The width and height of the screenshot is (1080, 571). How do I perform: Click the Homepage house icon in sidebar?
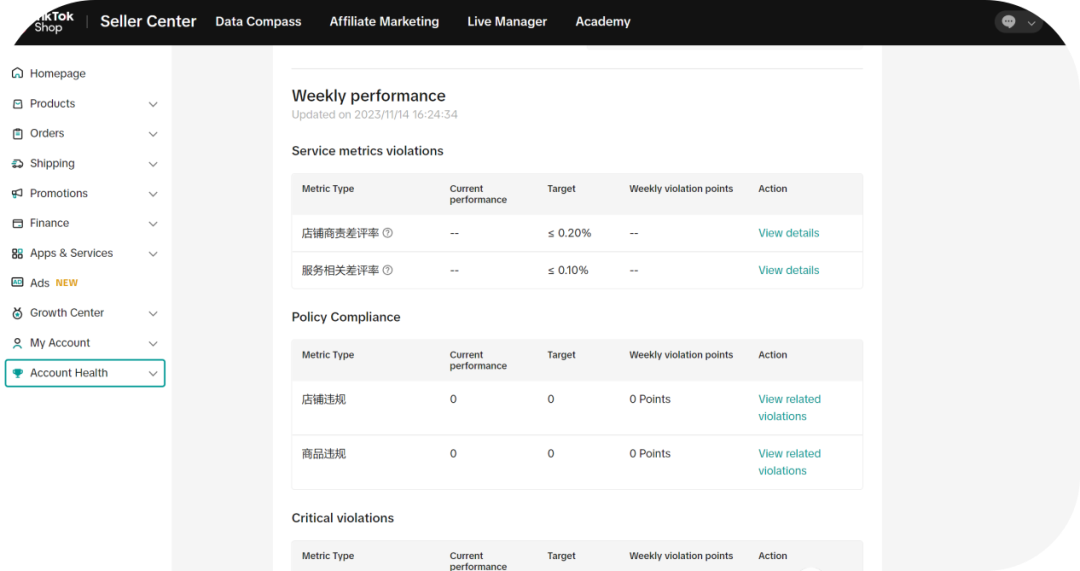click(17, 74)
